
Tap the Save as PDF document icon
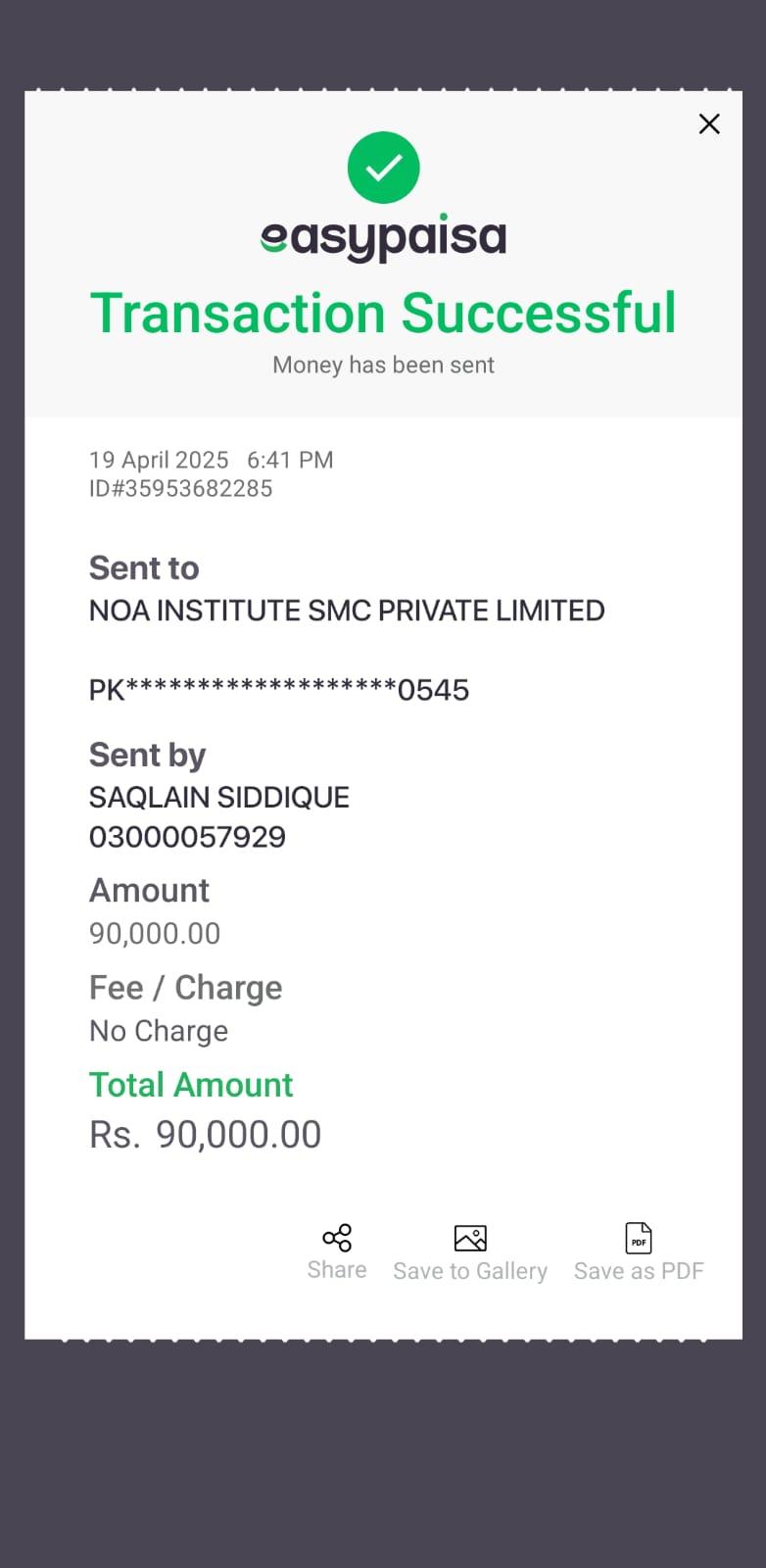[x=639, y=1239]
